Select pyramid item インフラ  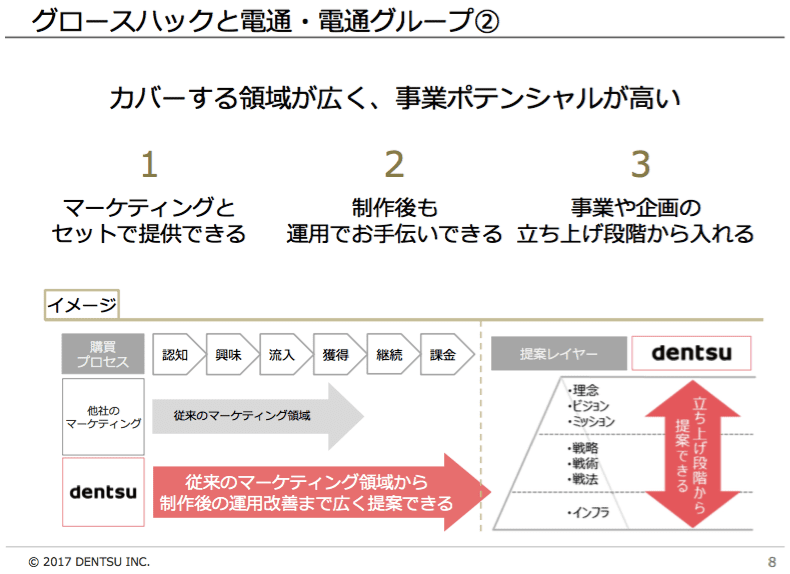588,513
